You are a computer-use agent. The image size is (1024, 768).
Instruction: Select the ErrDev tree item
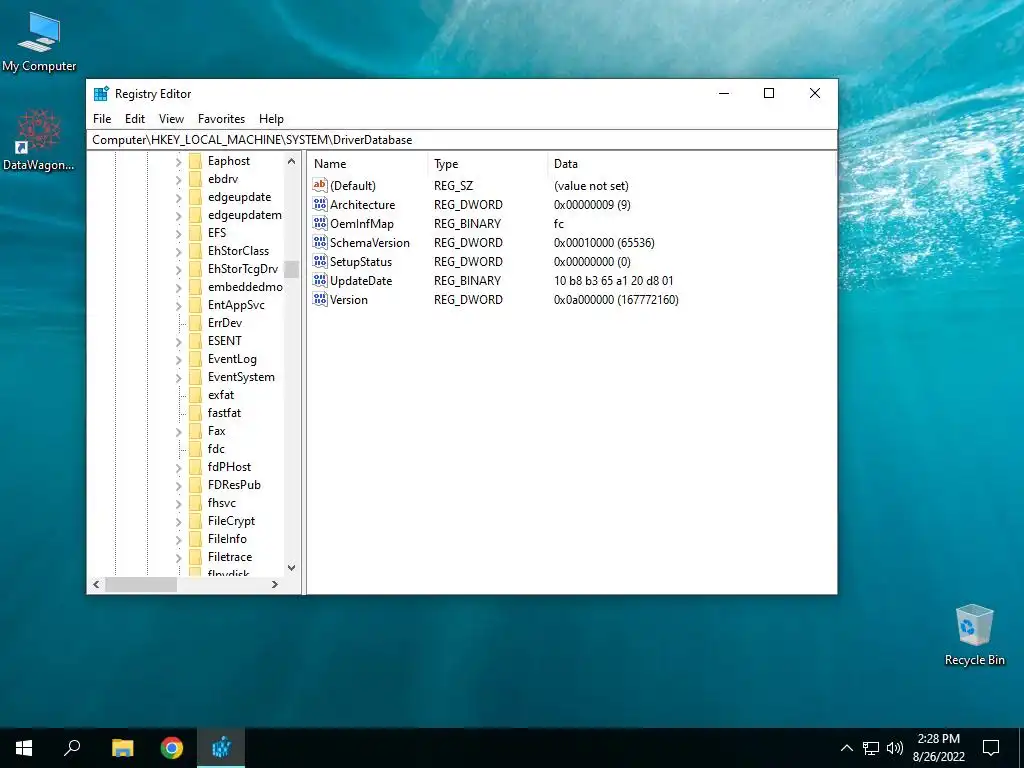click(225, 323)
